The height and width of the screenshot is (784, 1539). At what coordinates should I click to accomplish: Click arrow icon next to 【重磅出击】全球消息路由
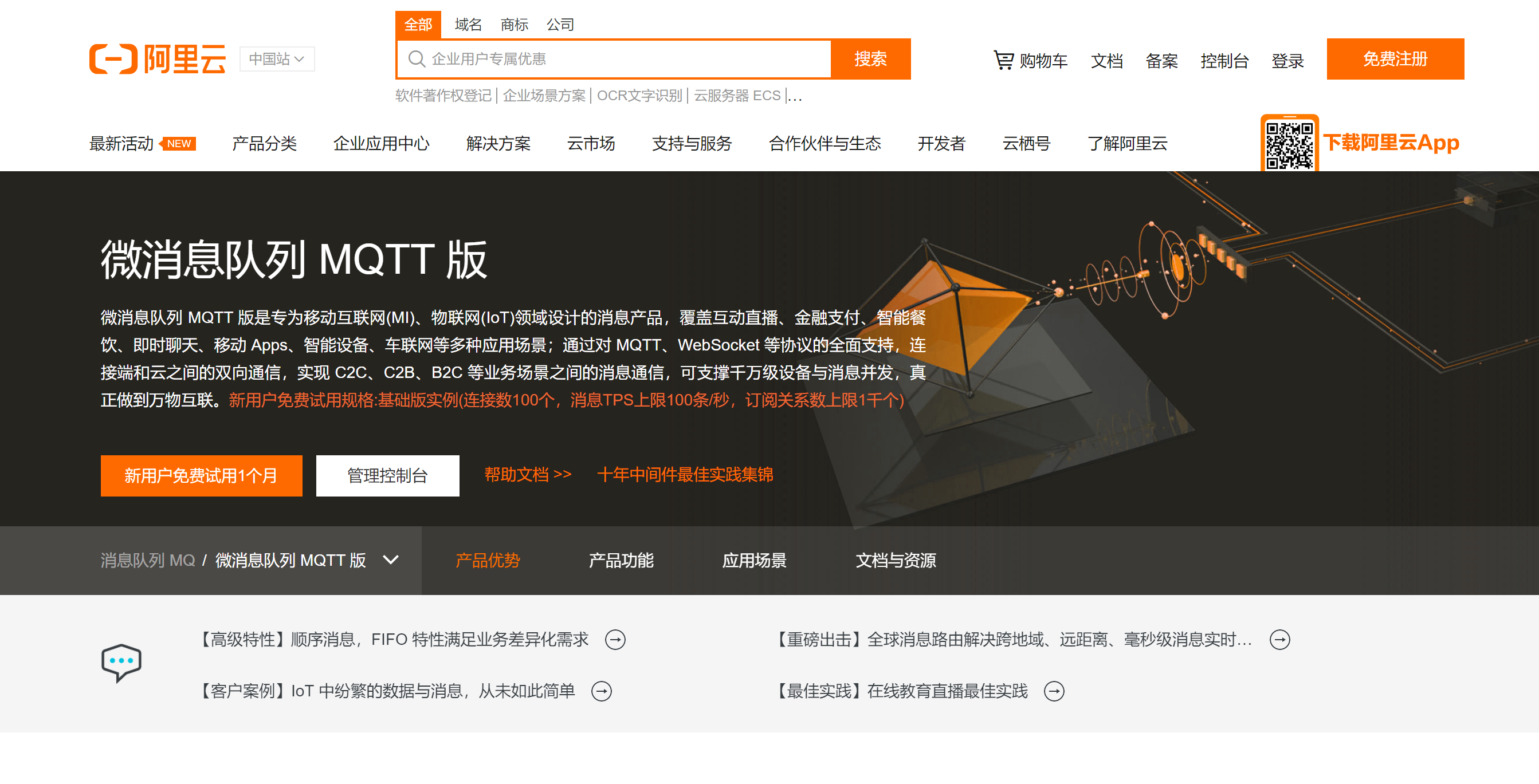[x=1279, y=640]
